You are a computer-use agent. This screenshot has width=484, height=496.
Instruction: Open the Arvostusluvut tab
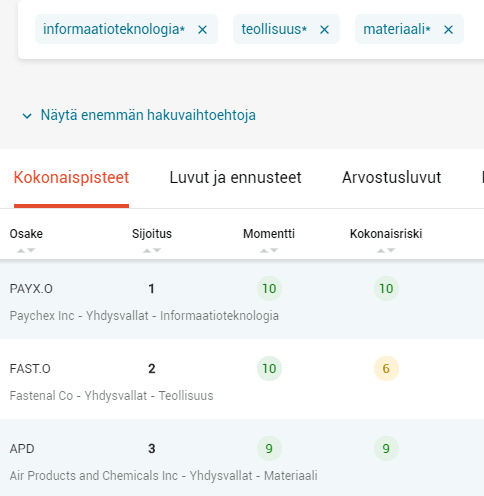tap(391, 177)
